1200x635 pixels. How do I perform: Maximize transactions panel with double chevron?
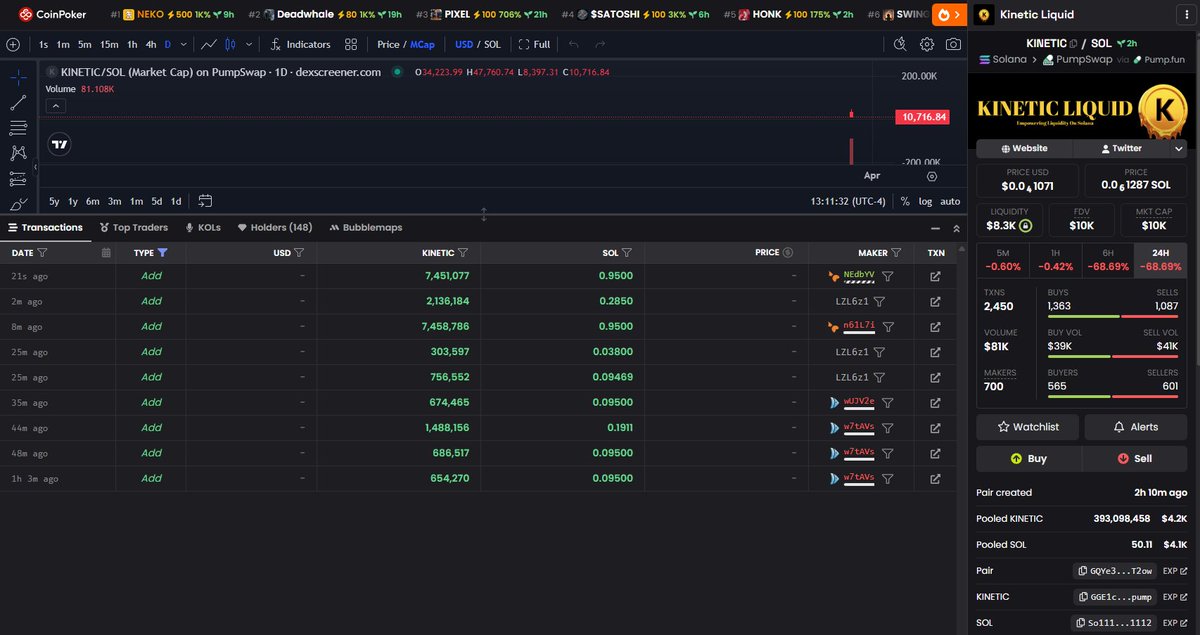[957, 228]
